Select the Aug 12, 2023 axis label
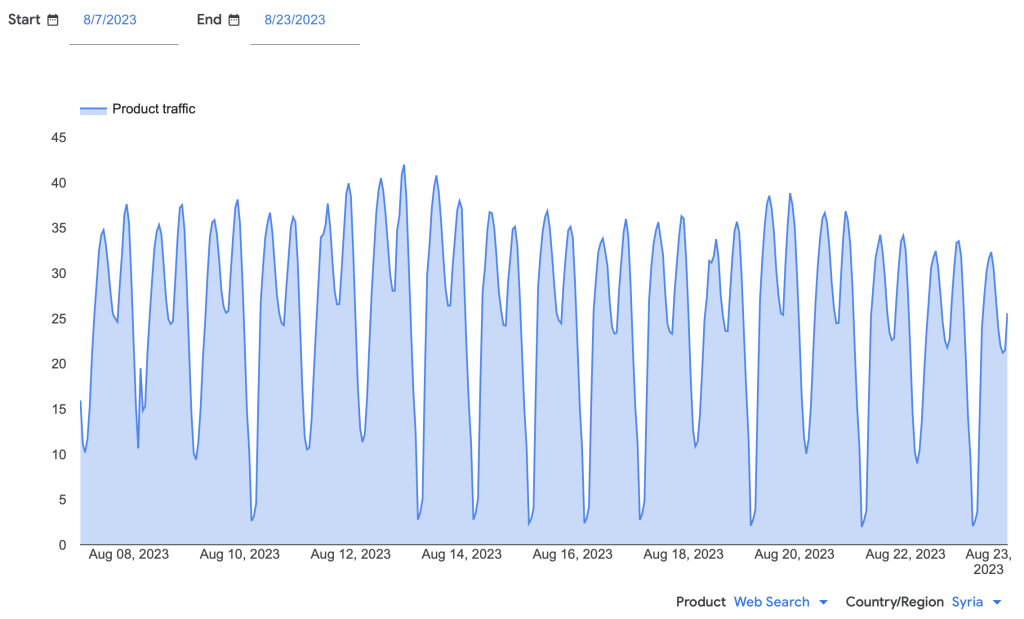Image resolution: width=1024 pixels, height=619 pixels. (351, 554)
